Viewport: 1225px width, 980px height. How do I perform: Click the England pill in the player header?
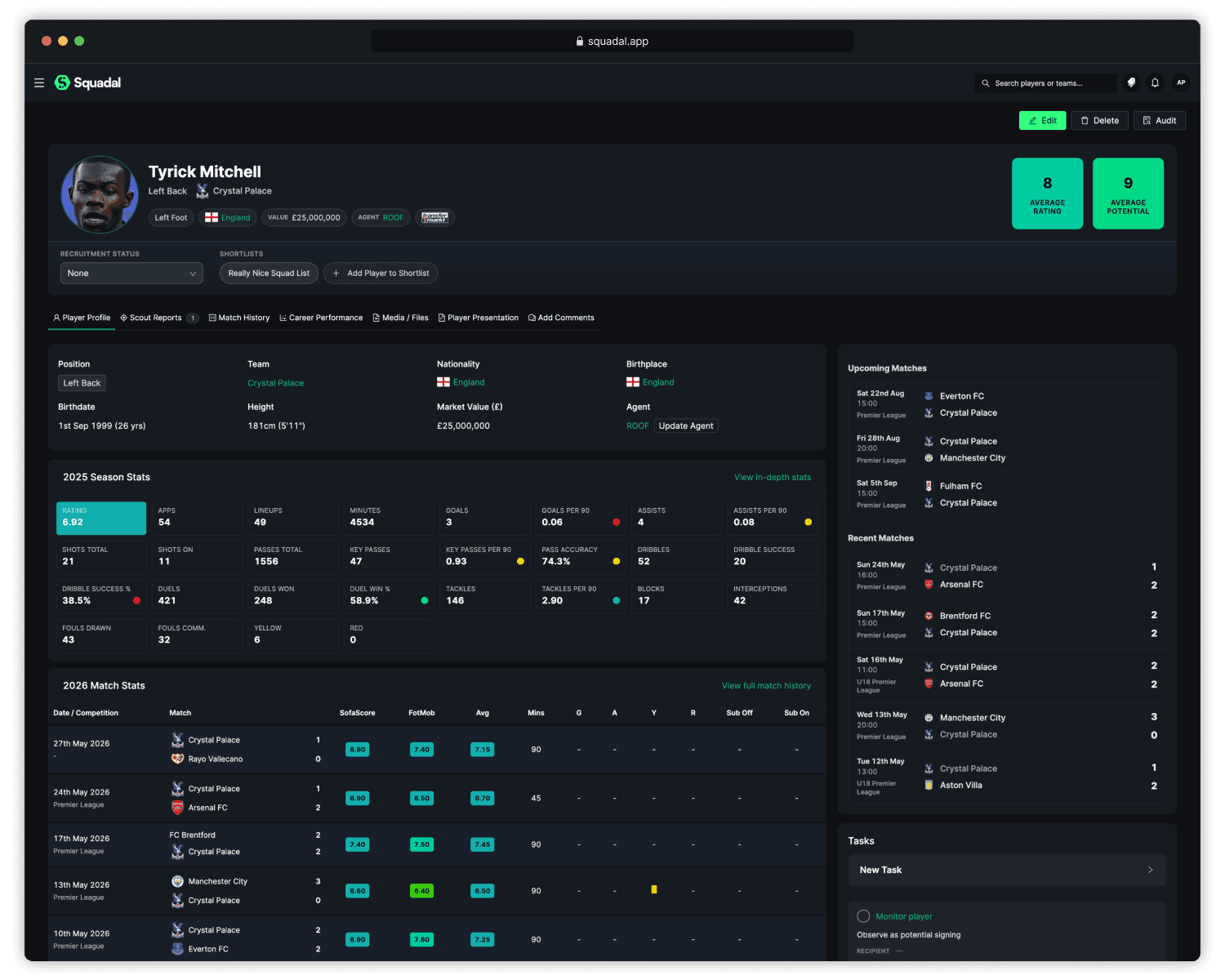pos(228,217)
